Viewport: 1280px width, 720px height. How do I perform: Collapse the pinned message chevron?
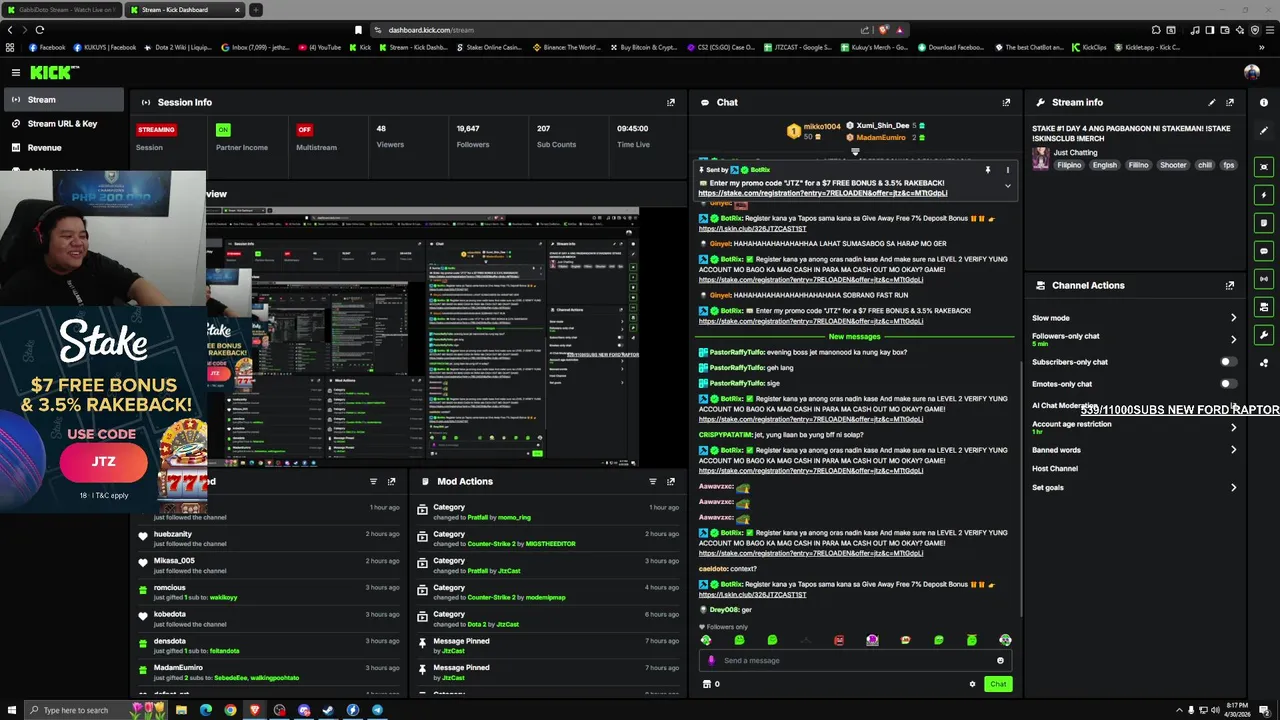(1007, 186)
